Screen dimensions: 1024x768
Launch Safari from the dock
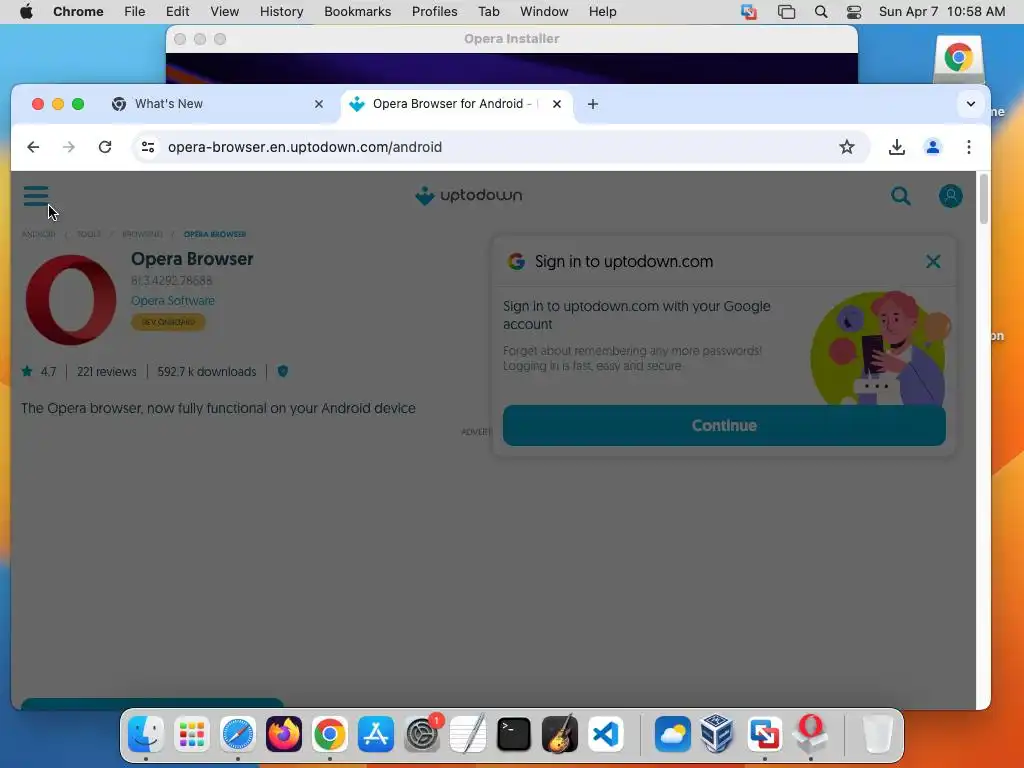[x=237, y=734]
